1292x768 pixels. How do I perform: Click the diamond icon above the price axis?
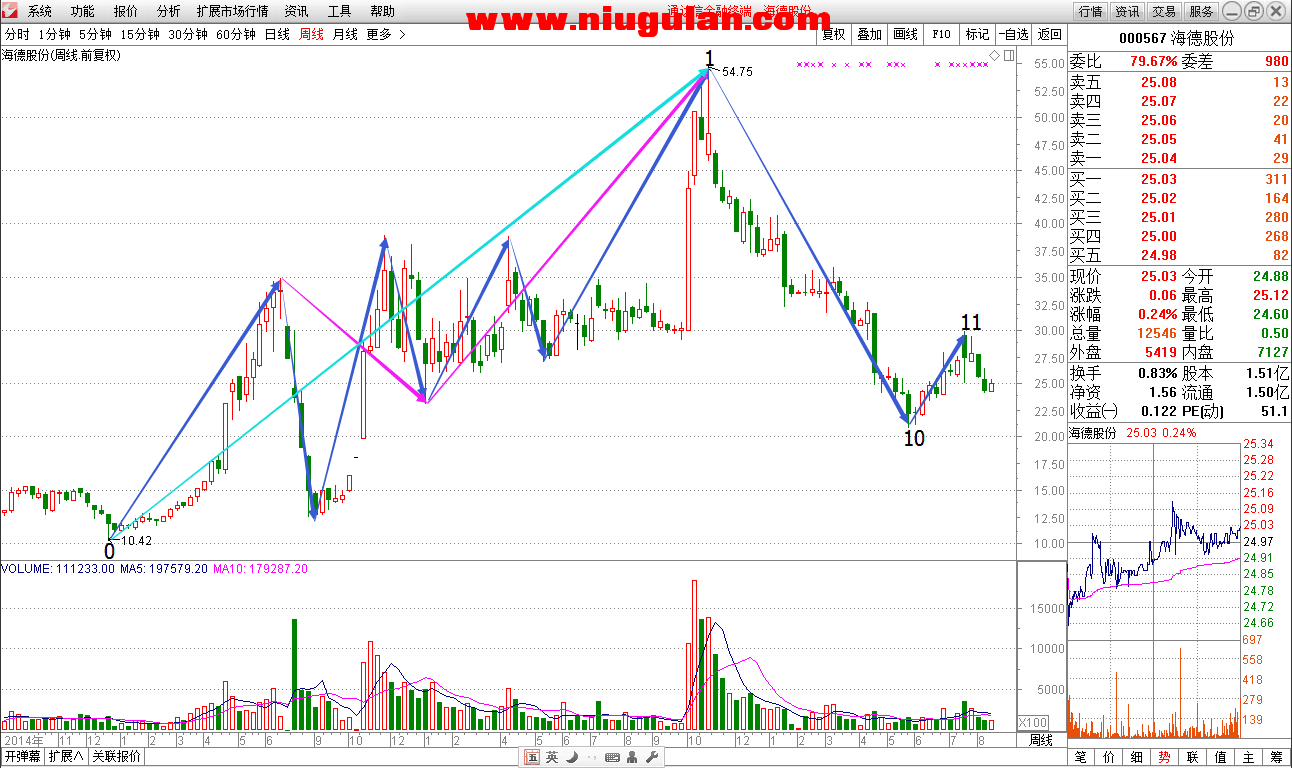pos(995,55)
